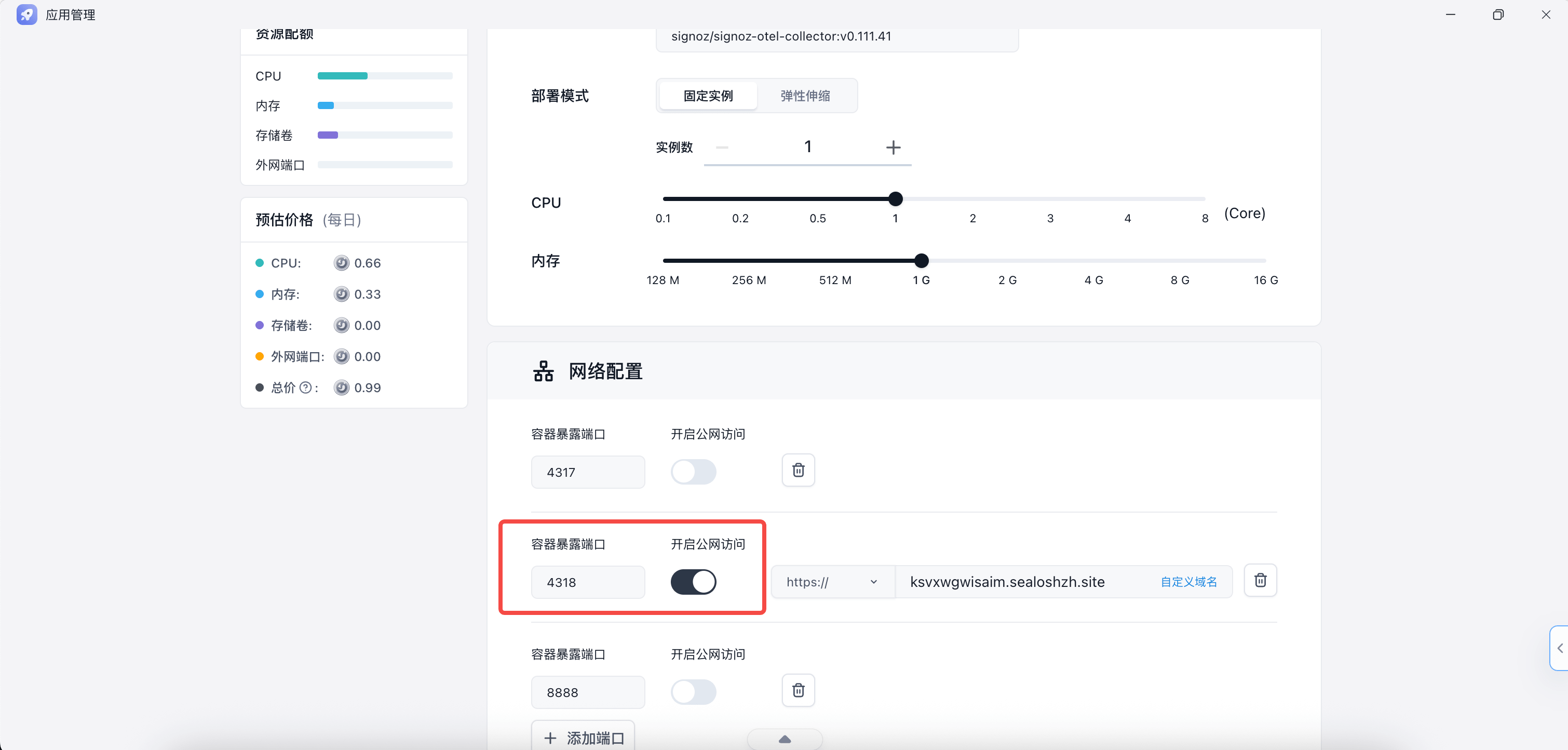Delete the port 4318 entry
The image size is (1568, 750).
coord(1260,580)
